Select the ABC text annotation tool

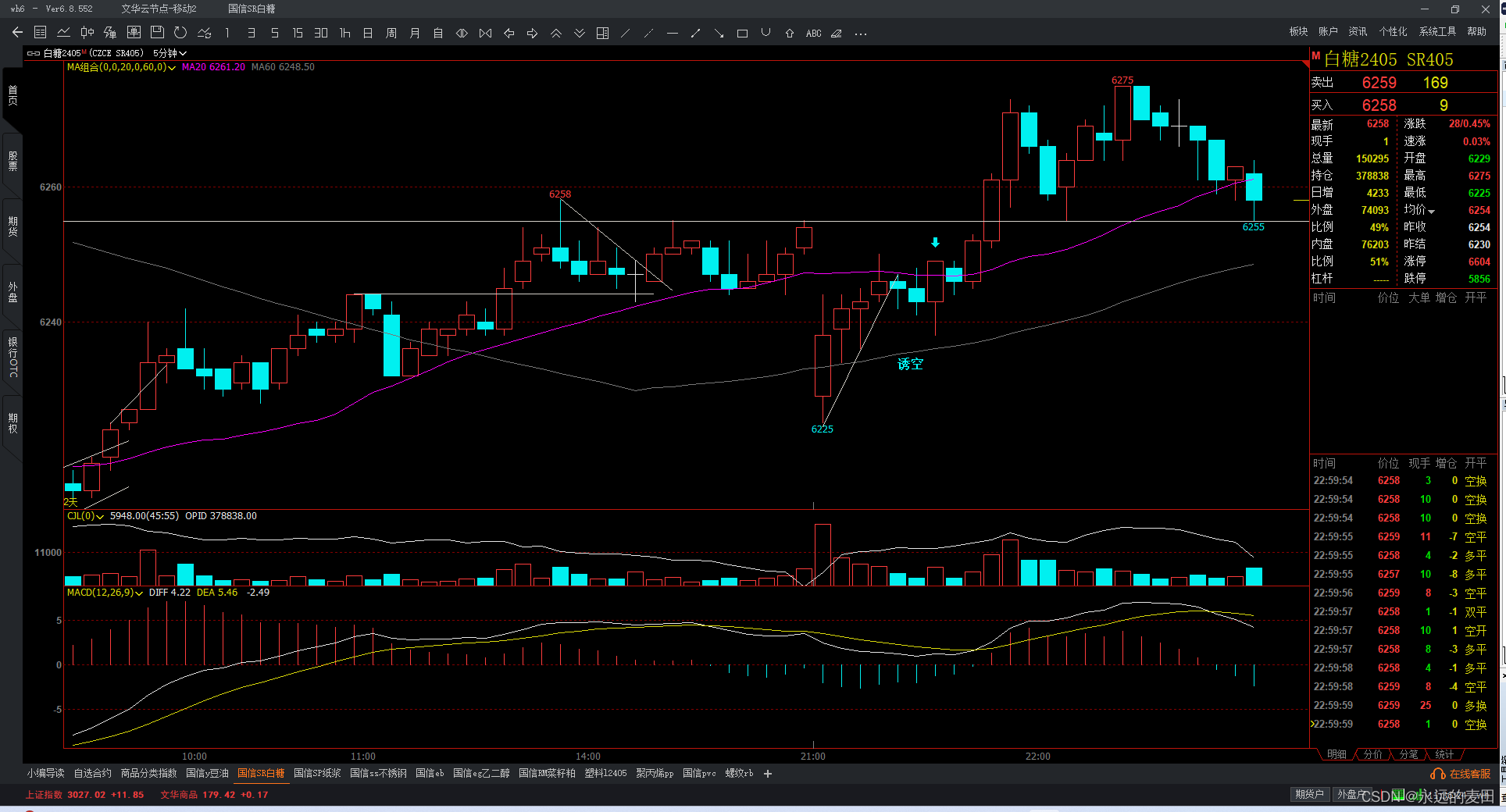pos(814,33)
